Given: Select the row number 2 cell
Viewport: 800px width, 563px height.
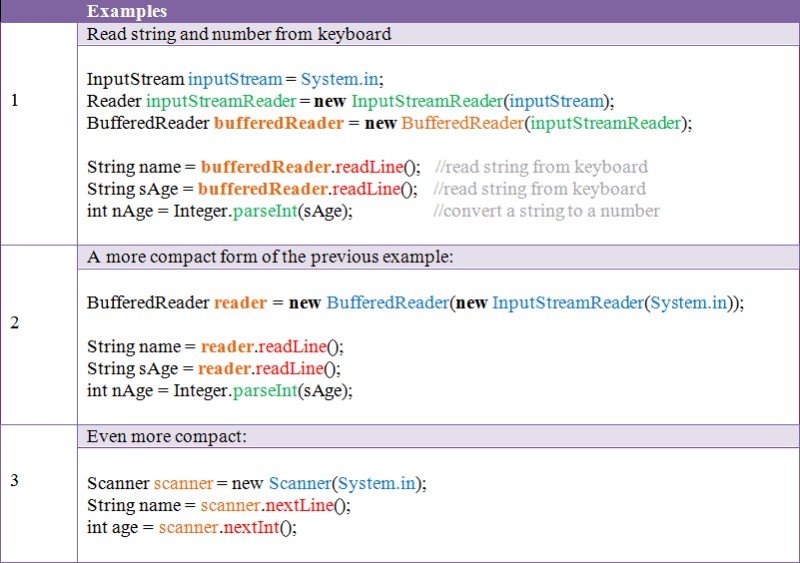Looking at the screenshot, I should 14,323.
